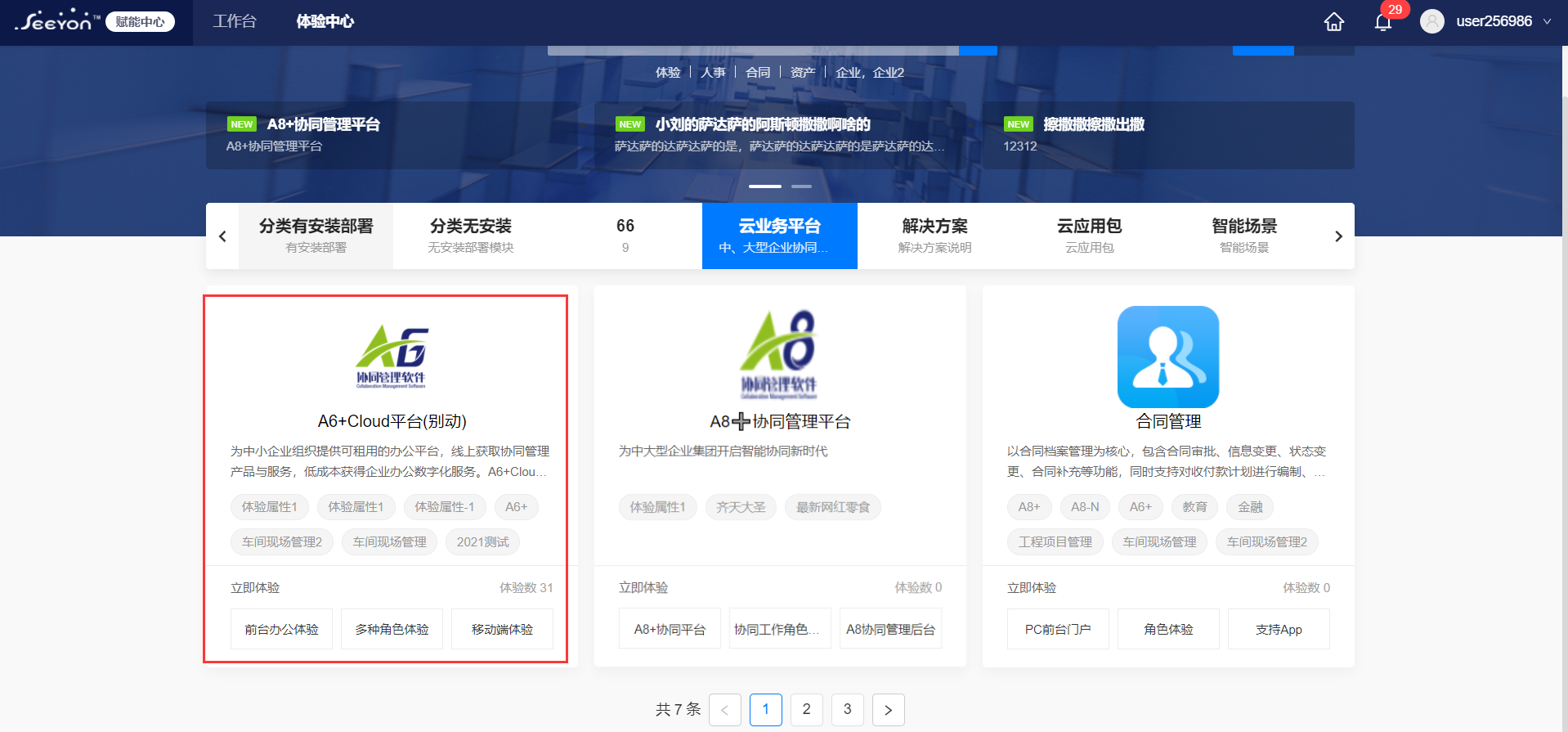Click the 体验 search keyword link
Image resolution: width=1568 pixels, height=732 pixels.
click(668, 72)
